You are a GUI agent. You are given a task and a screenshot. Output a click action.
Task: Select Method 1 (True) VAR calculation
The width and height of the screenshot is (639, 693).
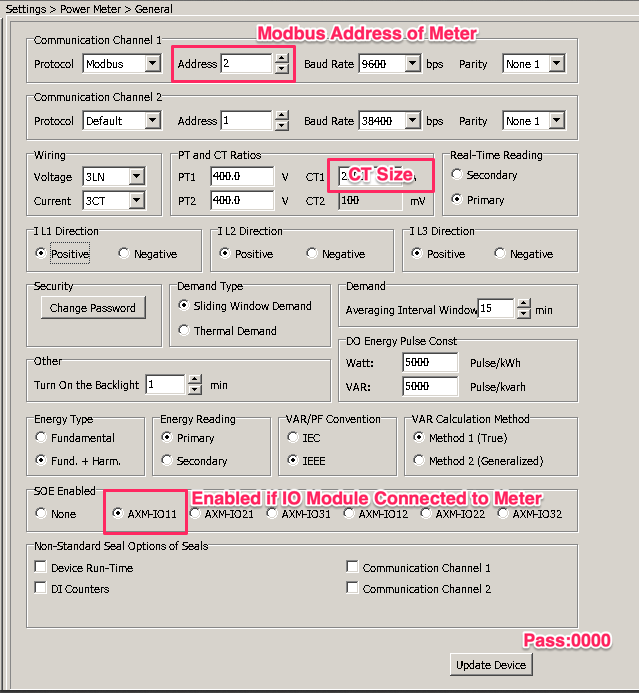[460, 438]
